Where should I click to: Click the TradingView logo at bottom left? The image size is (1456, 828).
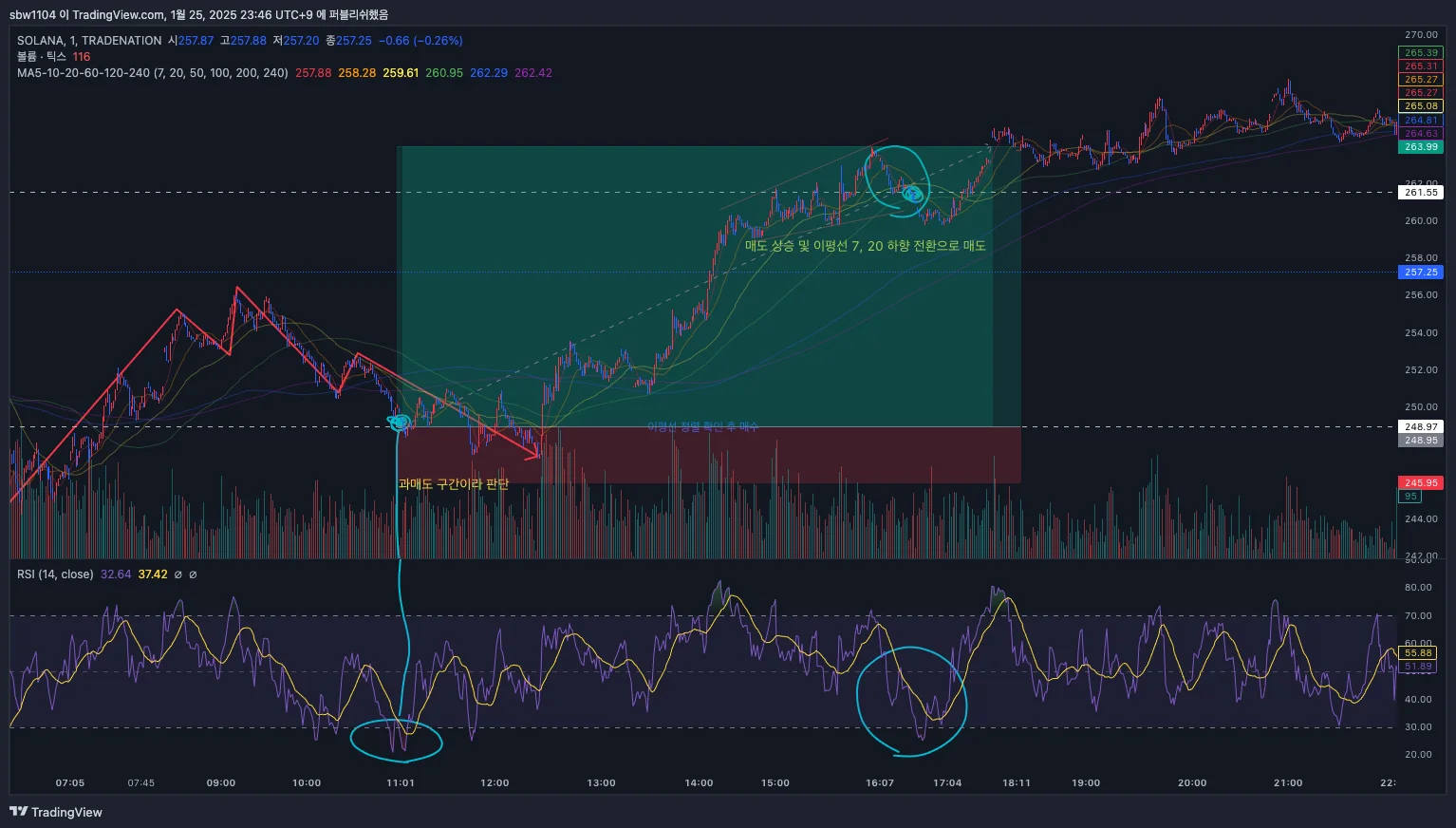[x=56, y=812]
